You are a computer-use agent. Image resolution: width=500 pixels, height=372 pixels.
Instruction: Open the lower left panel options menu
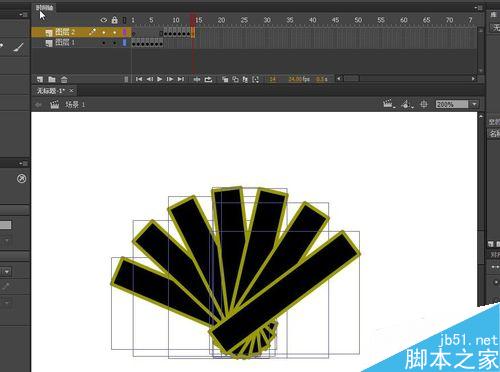pyautogui.click(x=23, y=163)
